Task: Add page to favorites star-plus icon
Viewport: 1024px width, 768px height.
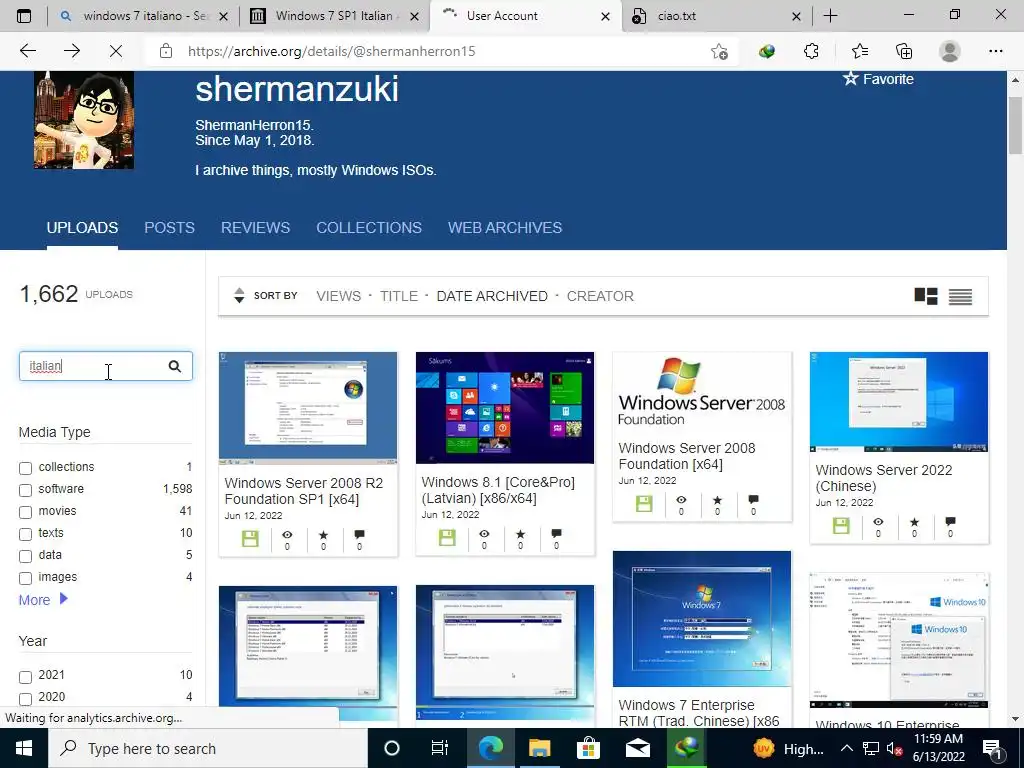Action: (x=719, y=52)
